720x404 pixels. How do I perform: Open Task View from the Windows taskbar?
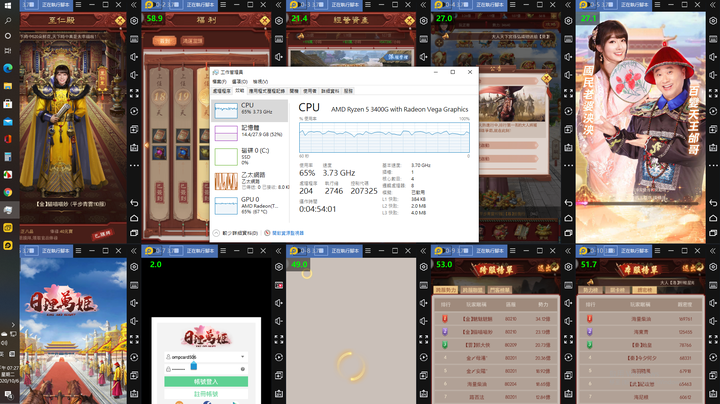(8, 51)
